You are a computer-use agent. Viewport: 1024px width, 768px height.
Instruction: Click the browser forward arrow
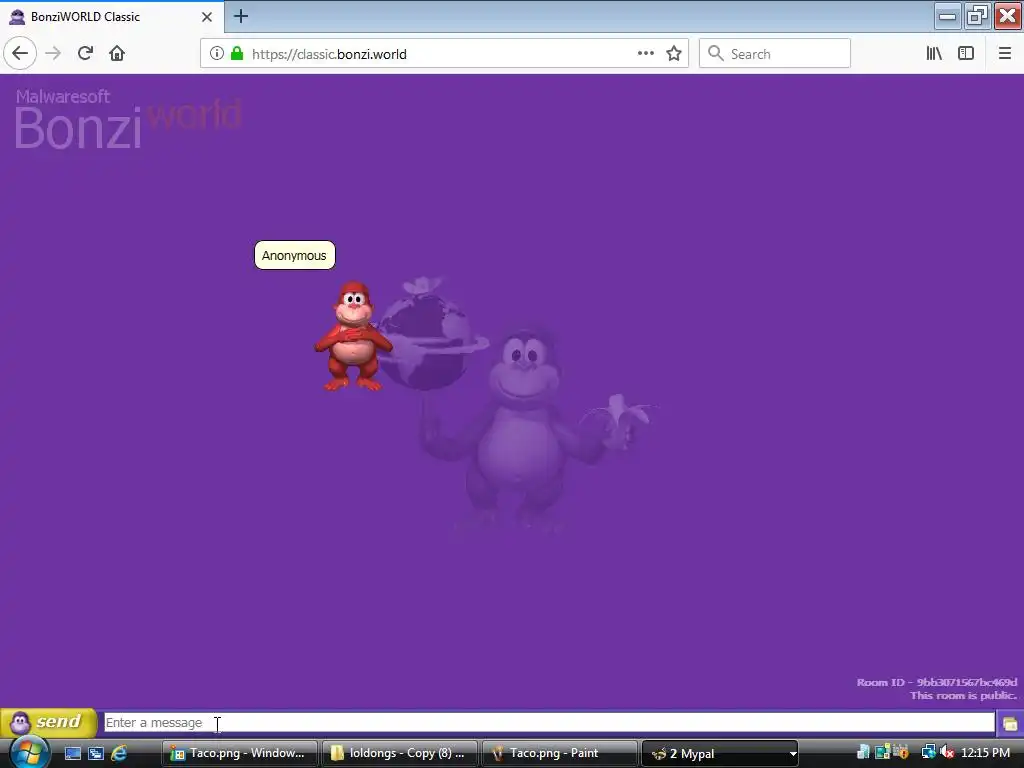tap(53, 54)
